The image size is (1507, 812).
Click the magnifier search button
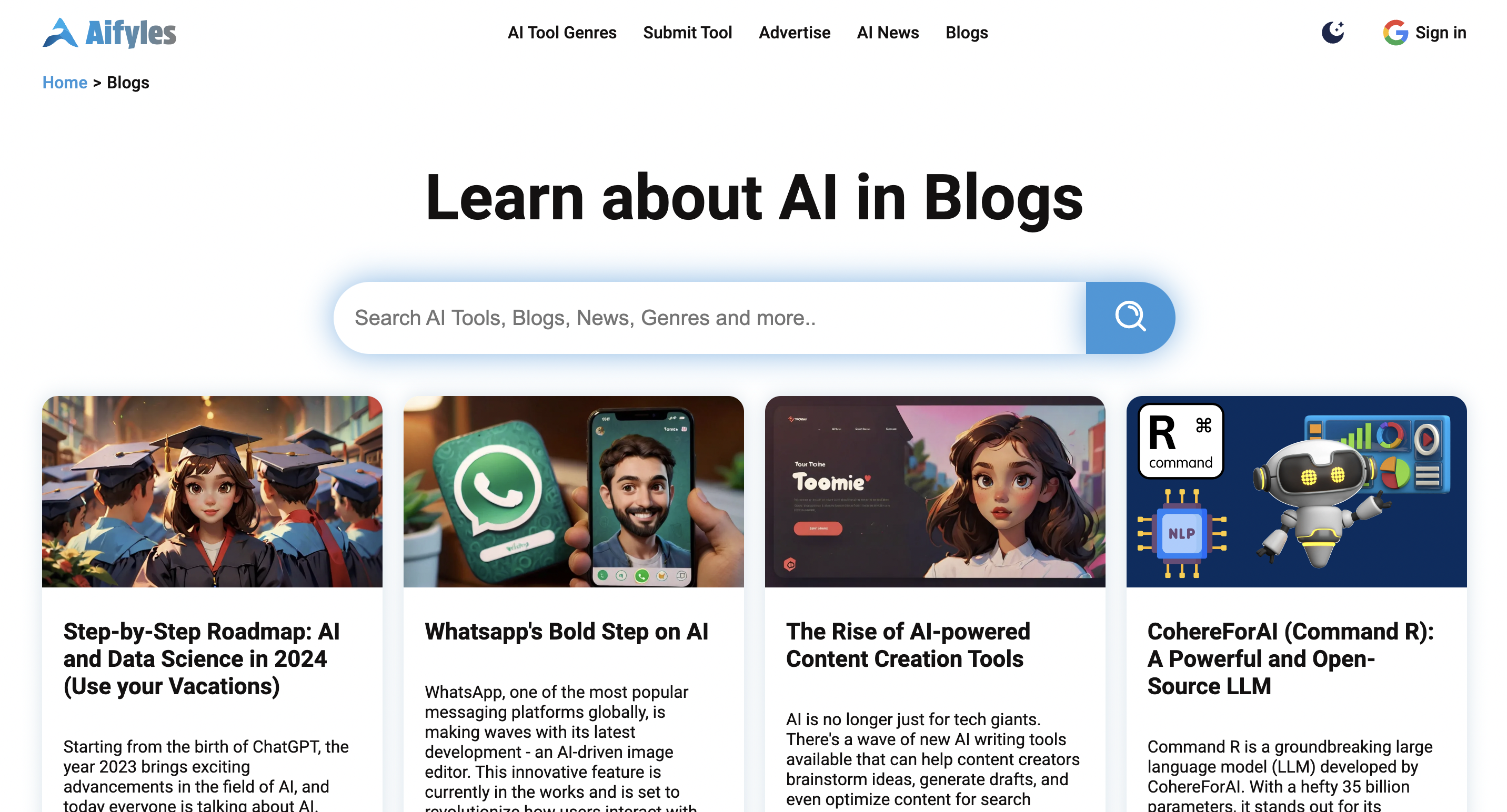point(1130,318)
